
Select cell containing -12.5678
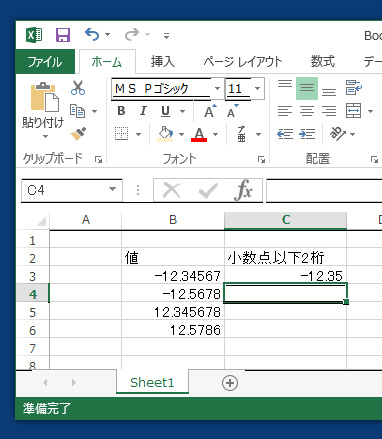(x=173, y=294)
